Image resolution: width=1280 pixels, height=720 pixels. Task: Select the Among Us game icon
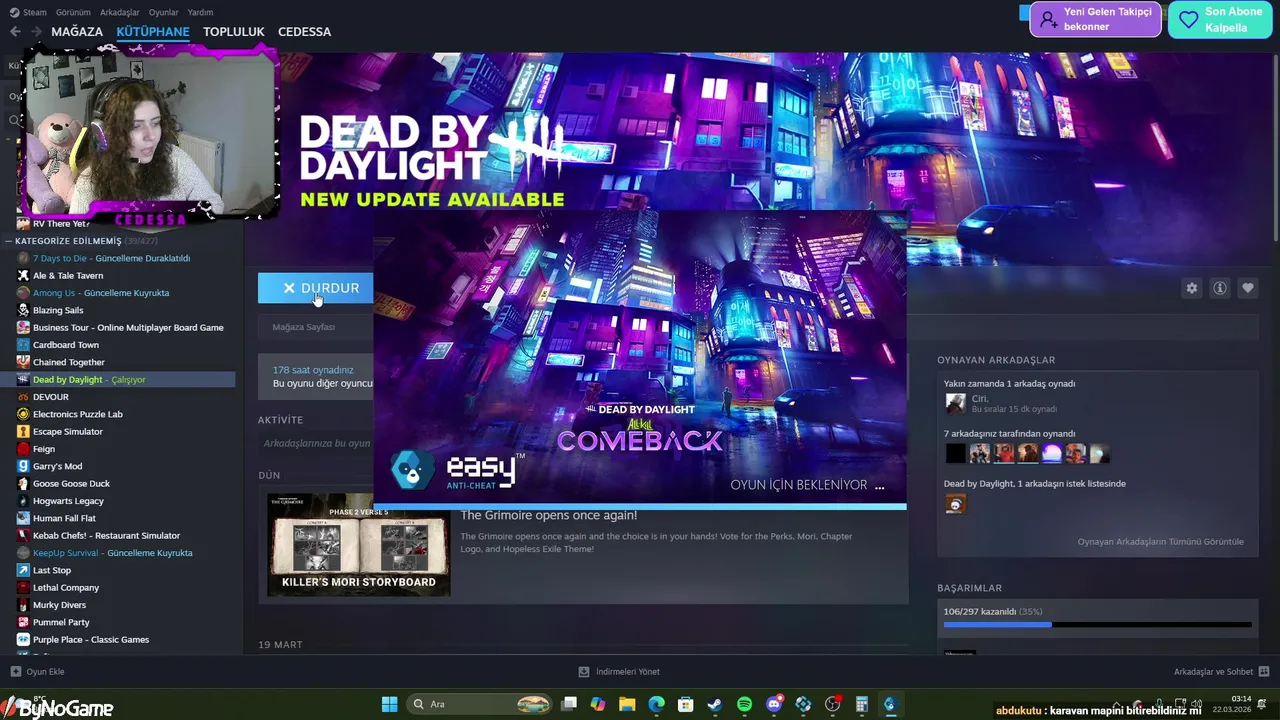pos(24,293)
